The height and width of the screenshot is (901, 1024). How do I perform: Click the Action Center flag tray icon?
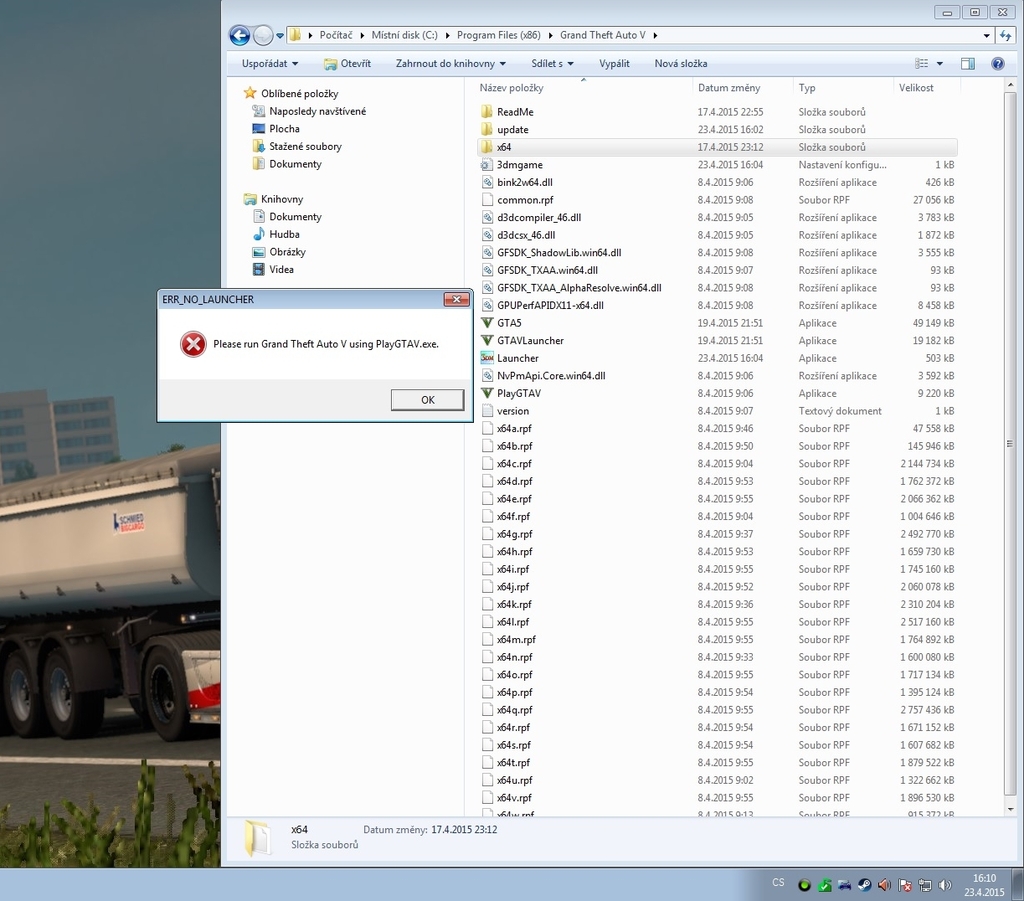coord(904,885)
